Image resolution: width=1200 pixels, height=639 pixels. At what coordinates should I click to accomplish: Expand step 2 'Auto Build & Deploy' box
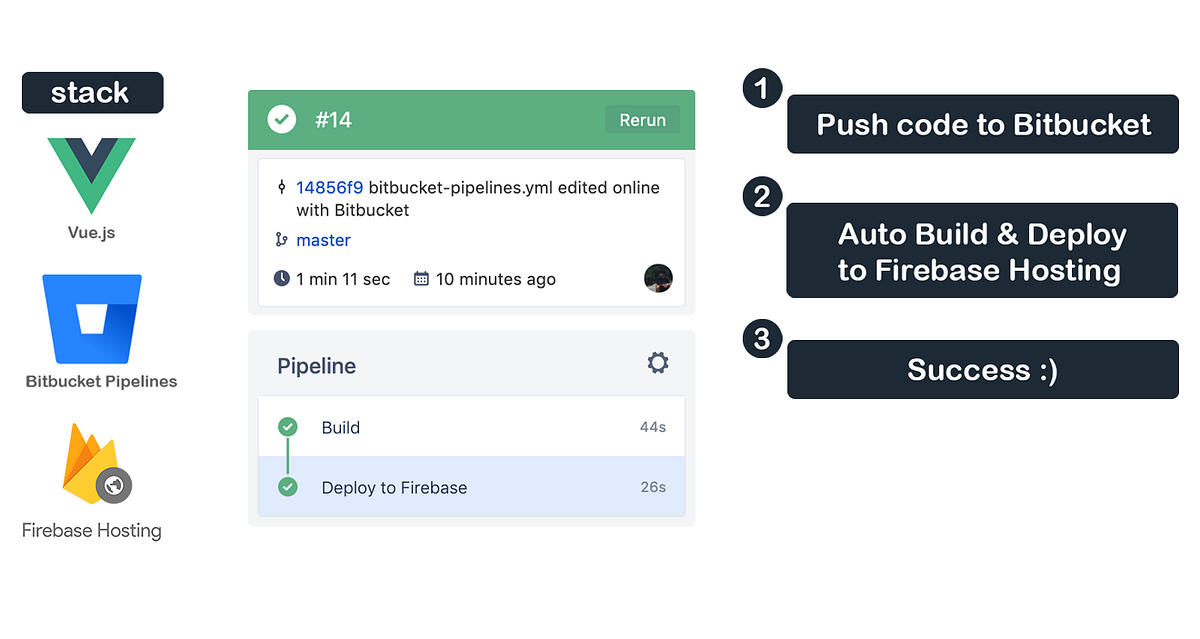[x=982, y=251]
